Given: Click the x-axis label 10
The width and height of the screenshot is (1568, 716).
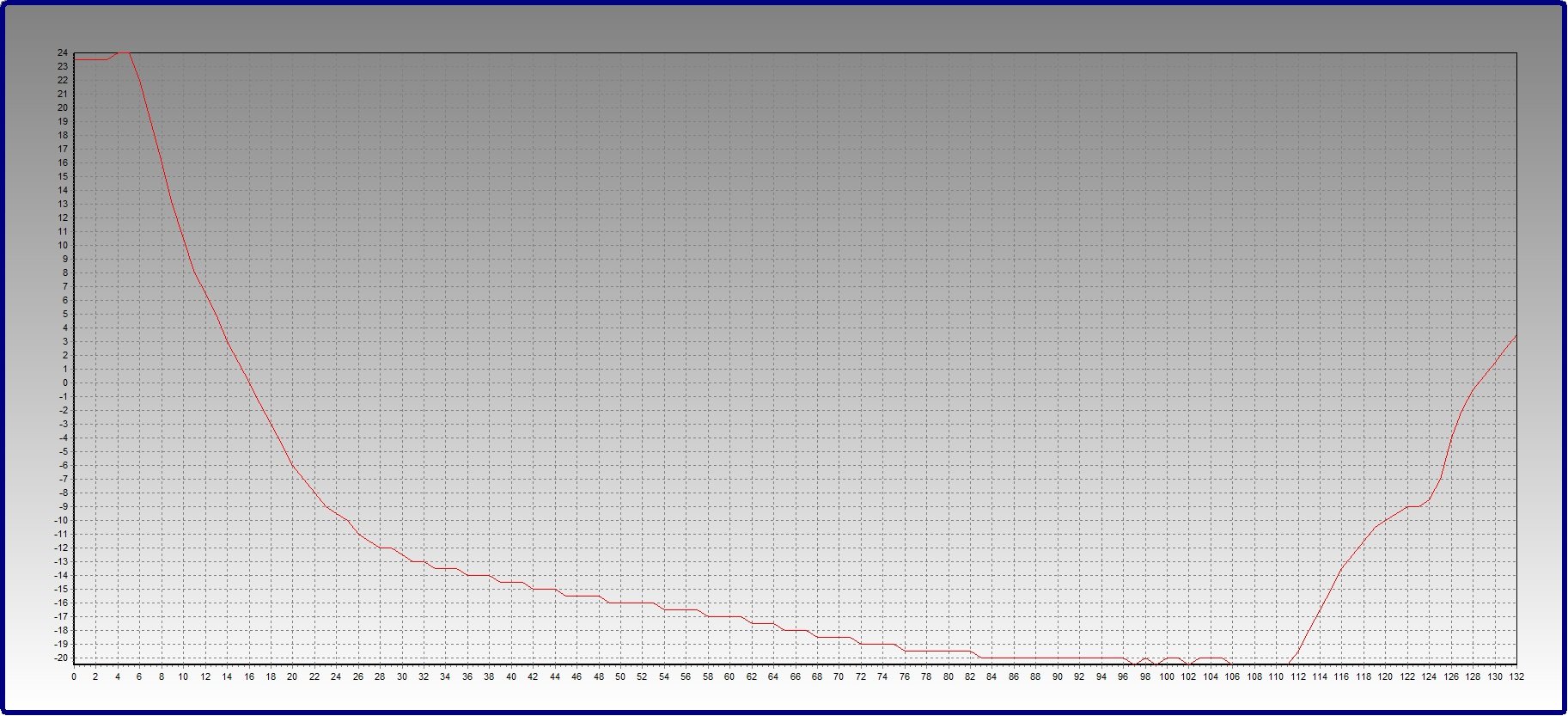Looking at the screenshot, I should [183, 677].
